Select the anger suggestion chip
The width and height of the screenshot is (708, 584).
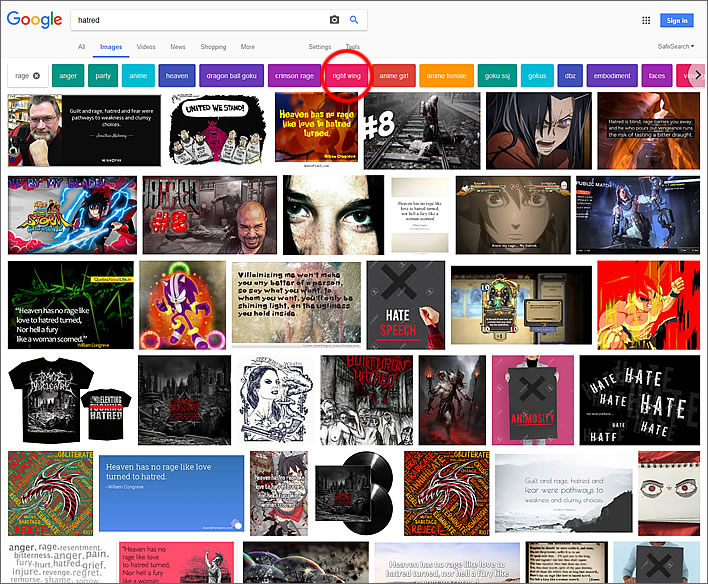pyautogui.click(x=68, y=76)
